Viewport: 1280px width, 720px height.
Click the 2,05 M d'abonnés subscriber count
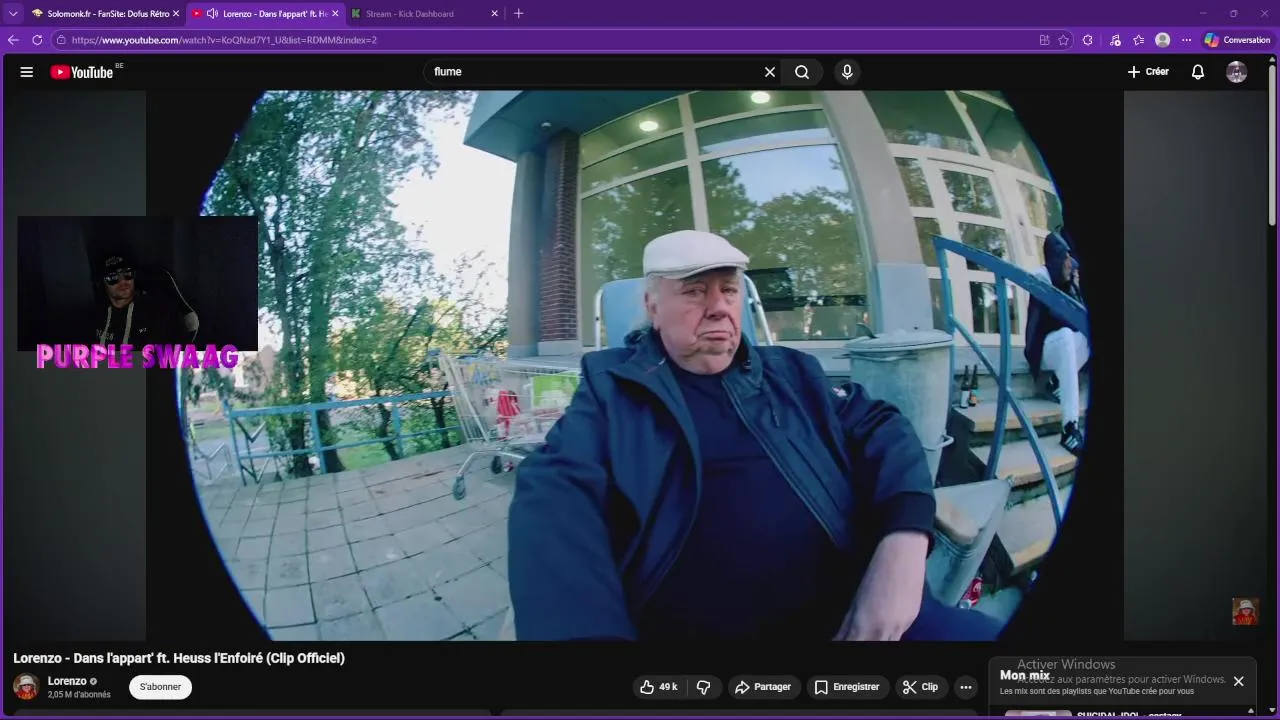(79, 694)
